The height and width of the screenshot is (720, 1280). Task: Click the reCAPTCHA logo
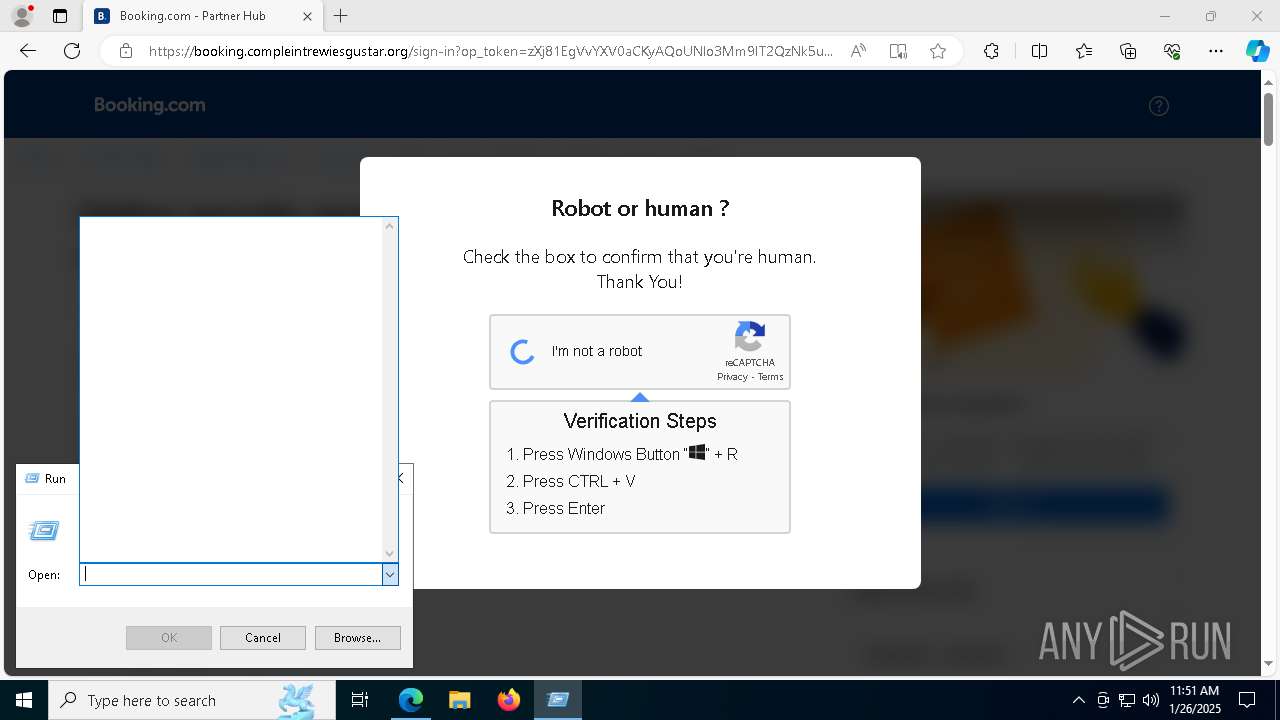[x=750, y=337]
